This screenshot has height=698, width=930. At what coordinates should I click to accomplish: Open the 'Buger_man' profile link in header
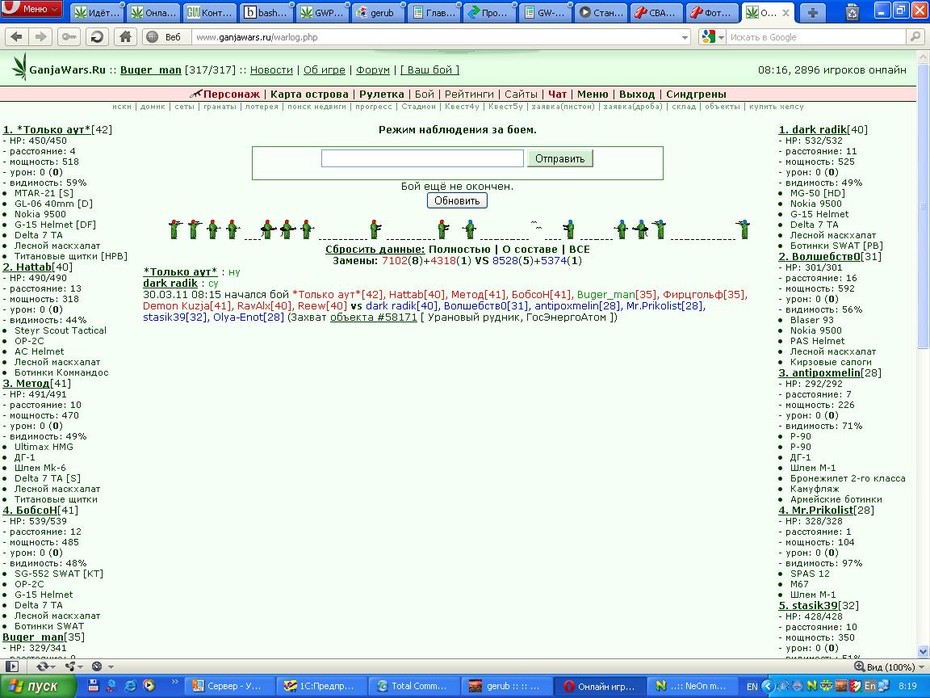point(151,70)
